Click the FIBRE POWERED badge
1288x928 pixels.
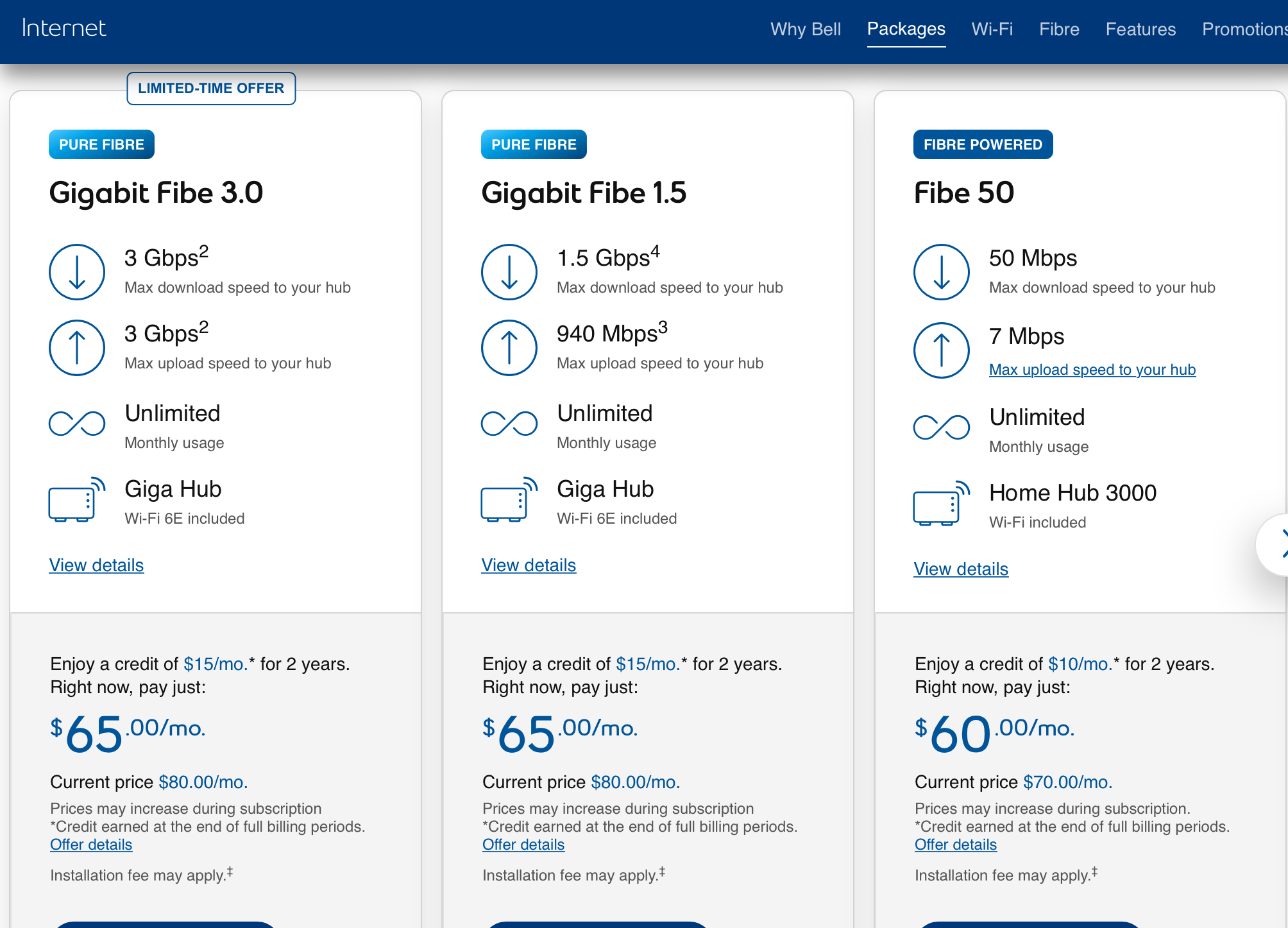983,144
